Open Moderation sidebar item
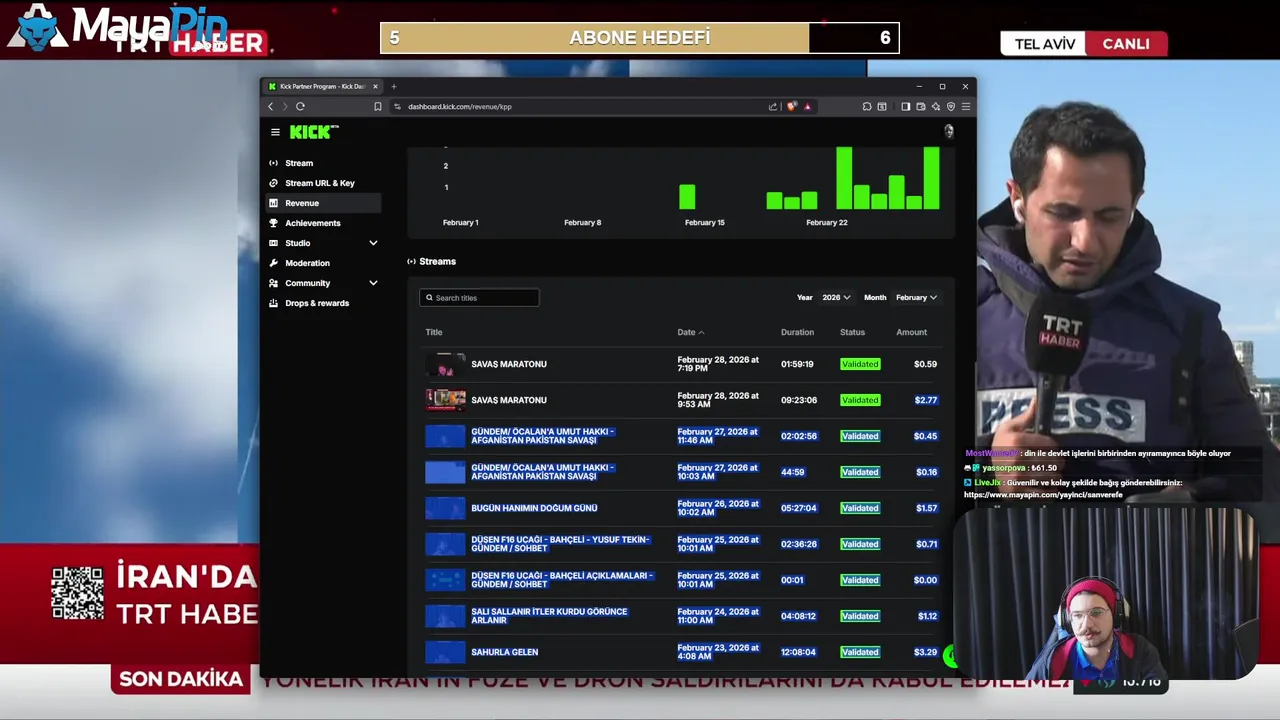The image size is (1280, 720). click(325, 263)
